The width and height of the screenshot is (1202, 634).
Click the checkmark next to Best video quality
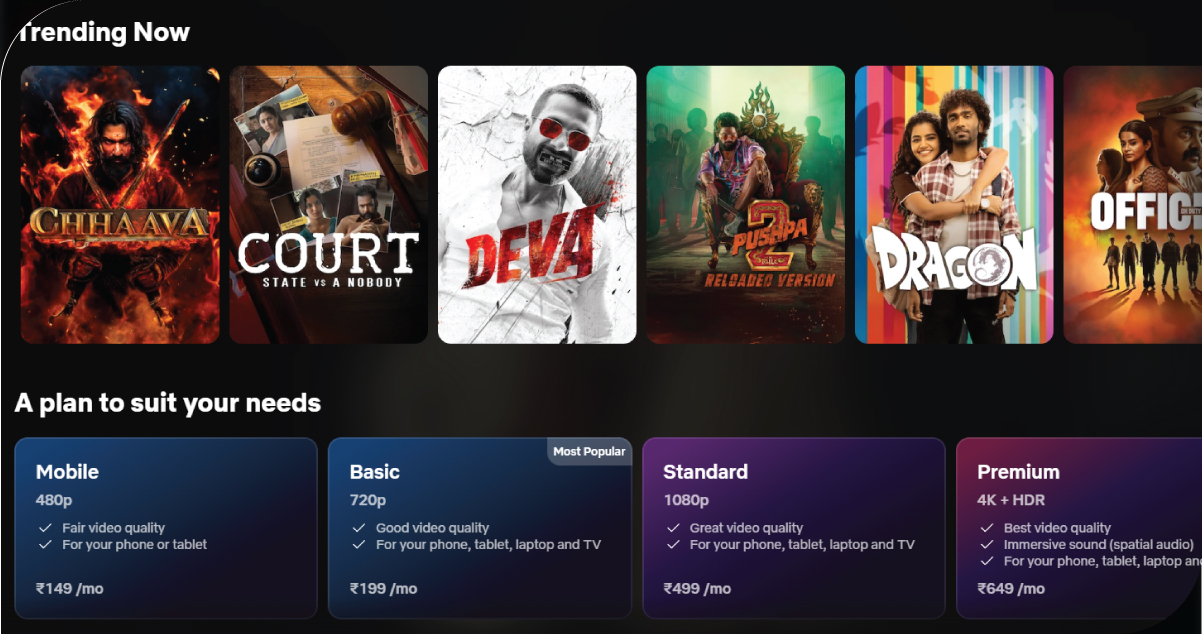pyautogui.click(x=986, y=528)
